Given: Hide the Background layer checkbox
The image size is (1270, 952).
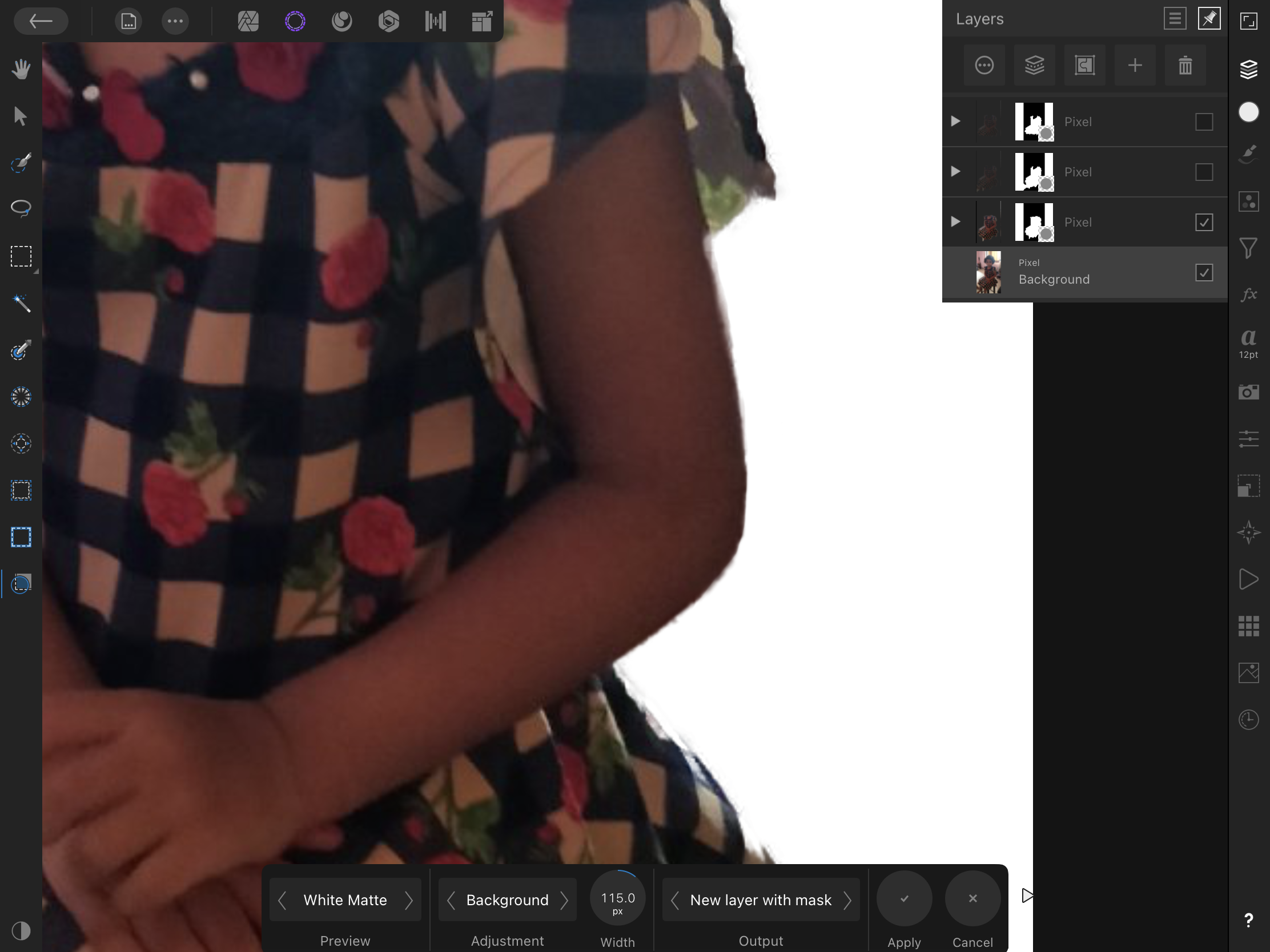Looking at the screenshot, I should pos(1204,272).
